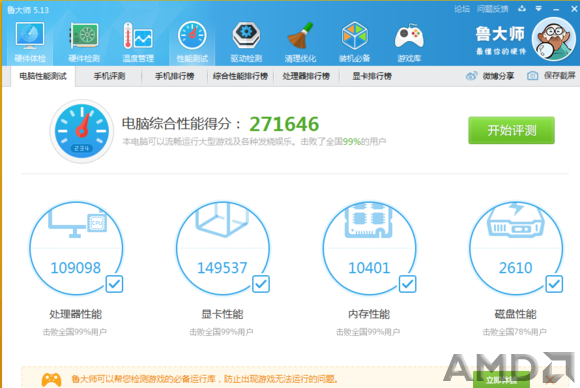Click the 击败全国78%用户 text

515,332
